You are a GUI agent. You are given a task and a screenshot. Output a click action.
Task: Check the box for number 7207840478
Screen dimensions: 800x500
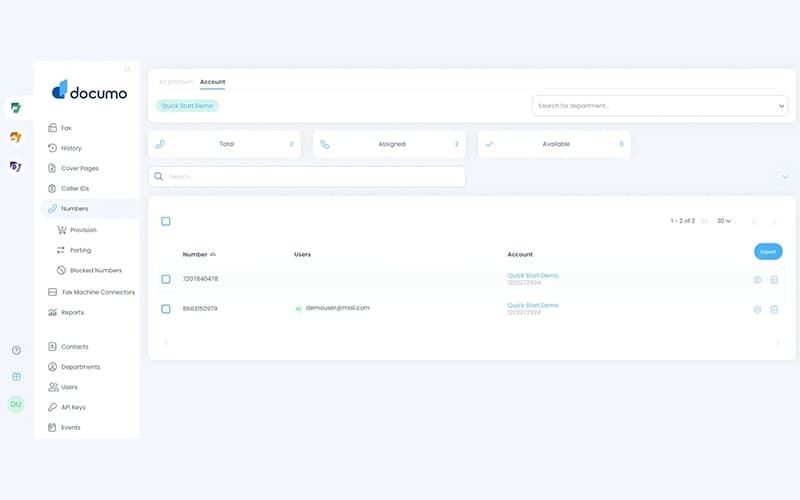click(166, 279)
